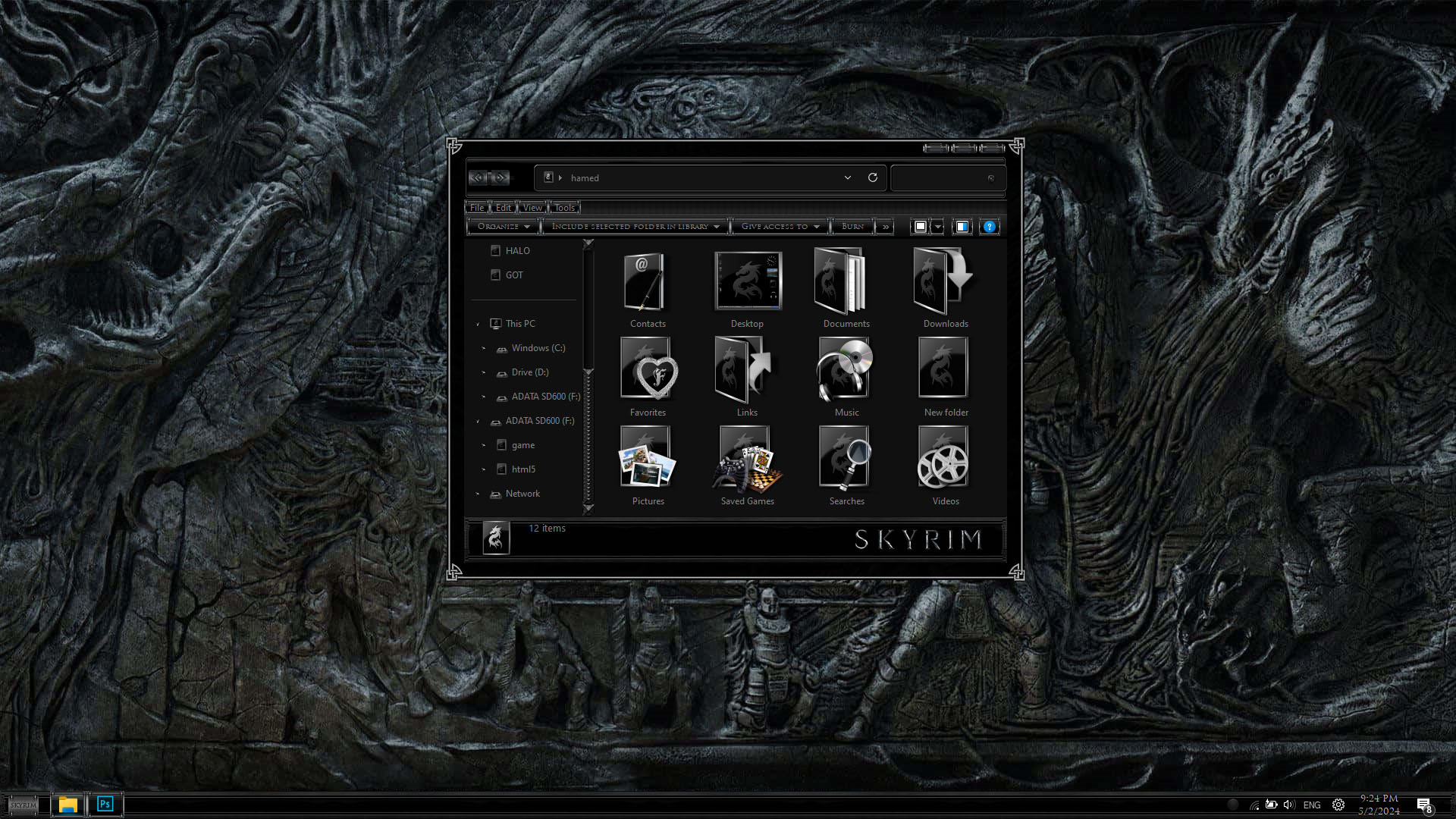Open the Music folder icon
The width and height of the screenshot is (1456, 819).
tap(846, 370)
